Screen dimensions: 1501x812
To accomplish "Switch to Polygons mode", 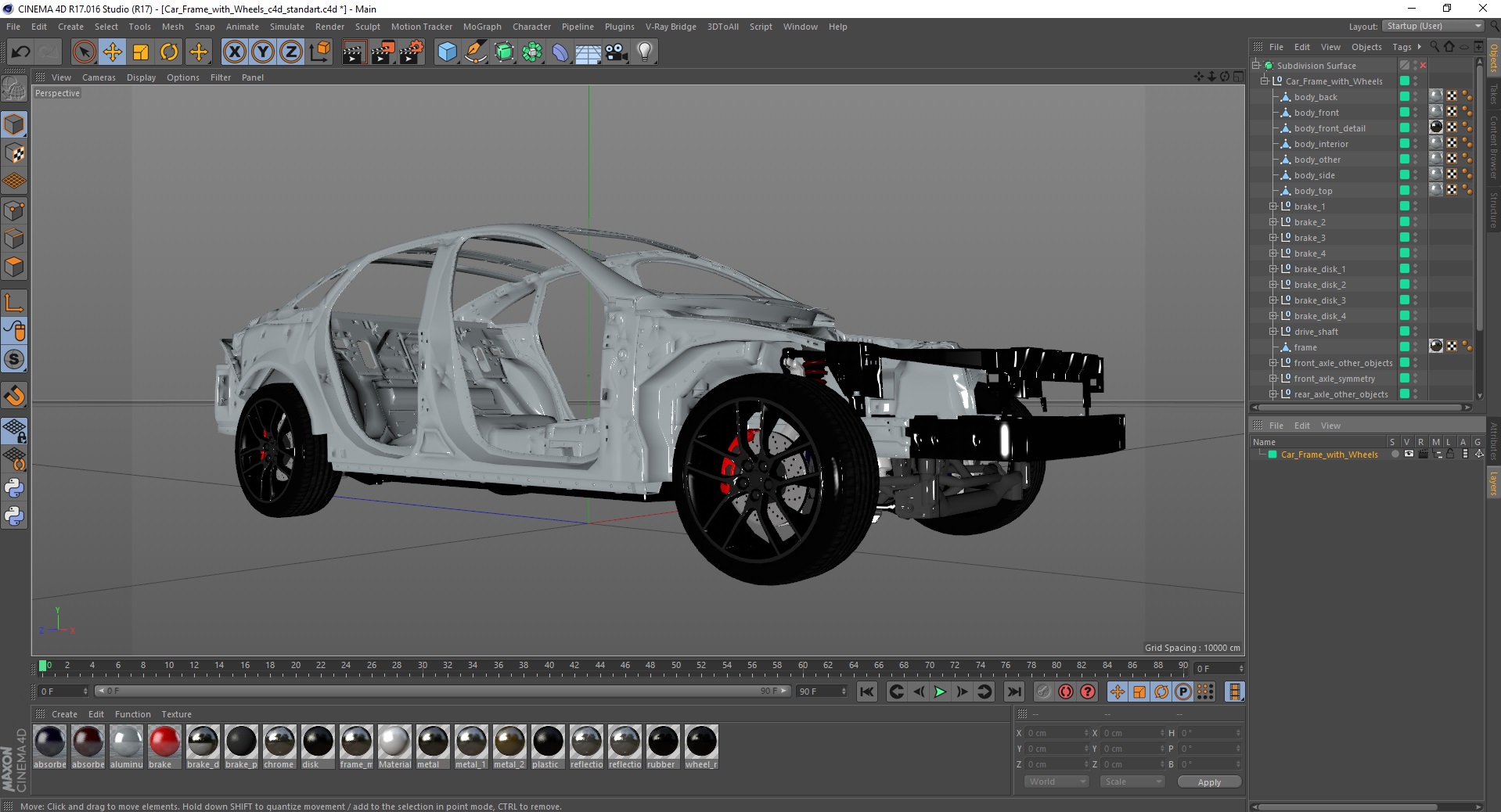I will [14, 267].
